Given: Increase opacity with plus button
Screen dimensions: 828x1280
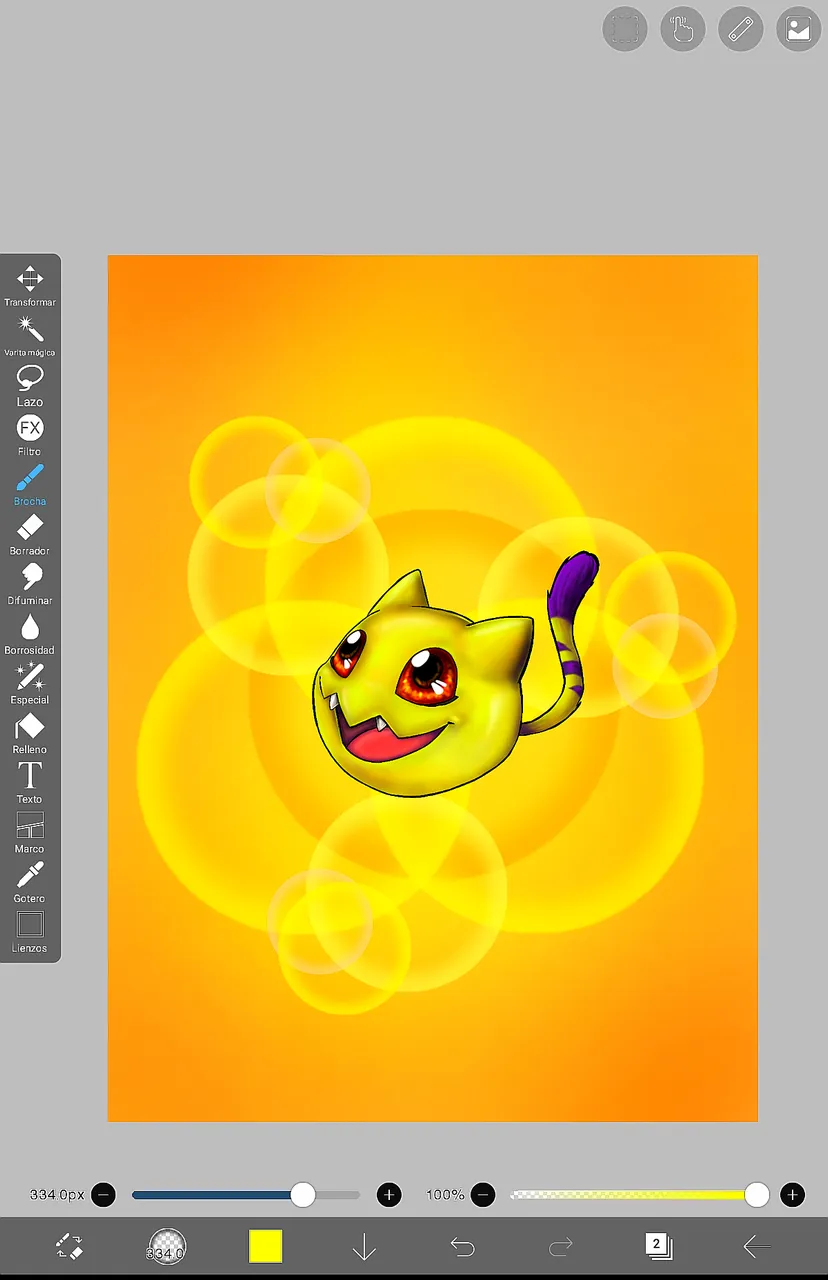Looking at the screenshot, I should [x=793, y=1194].
